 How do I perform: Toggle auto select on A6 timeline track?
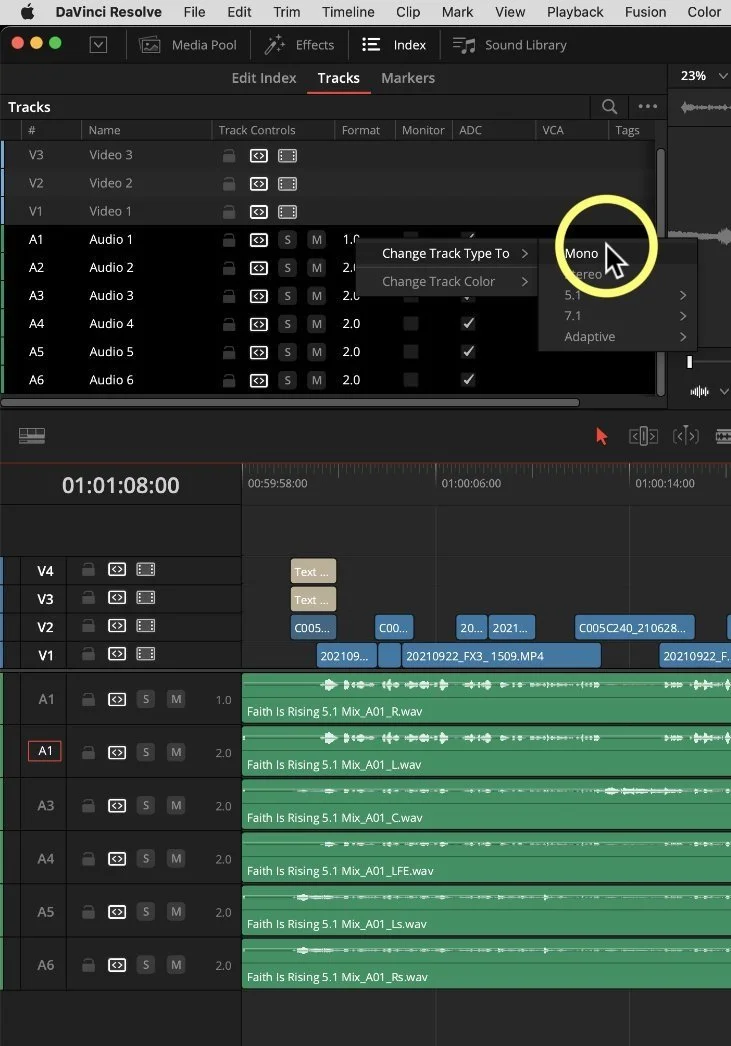coord(117,965)
